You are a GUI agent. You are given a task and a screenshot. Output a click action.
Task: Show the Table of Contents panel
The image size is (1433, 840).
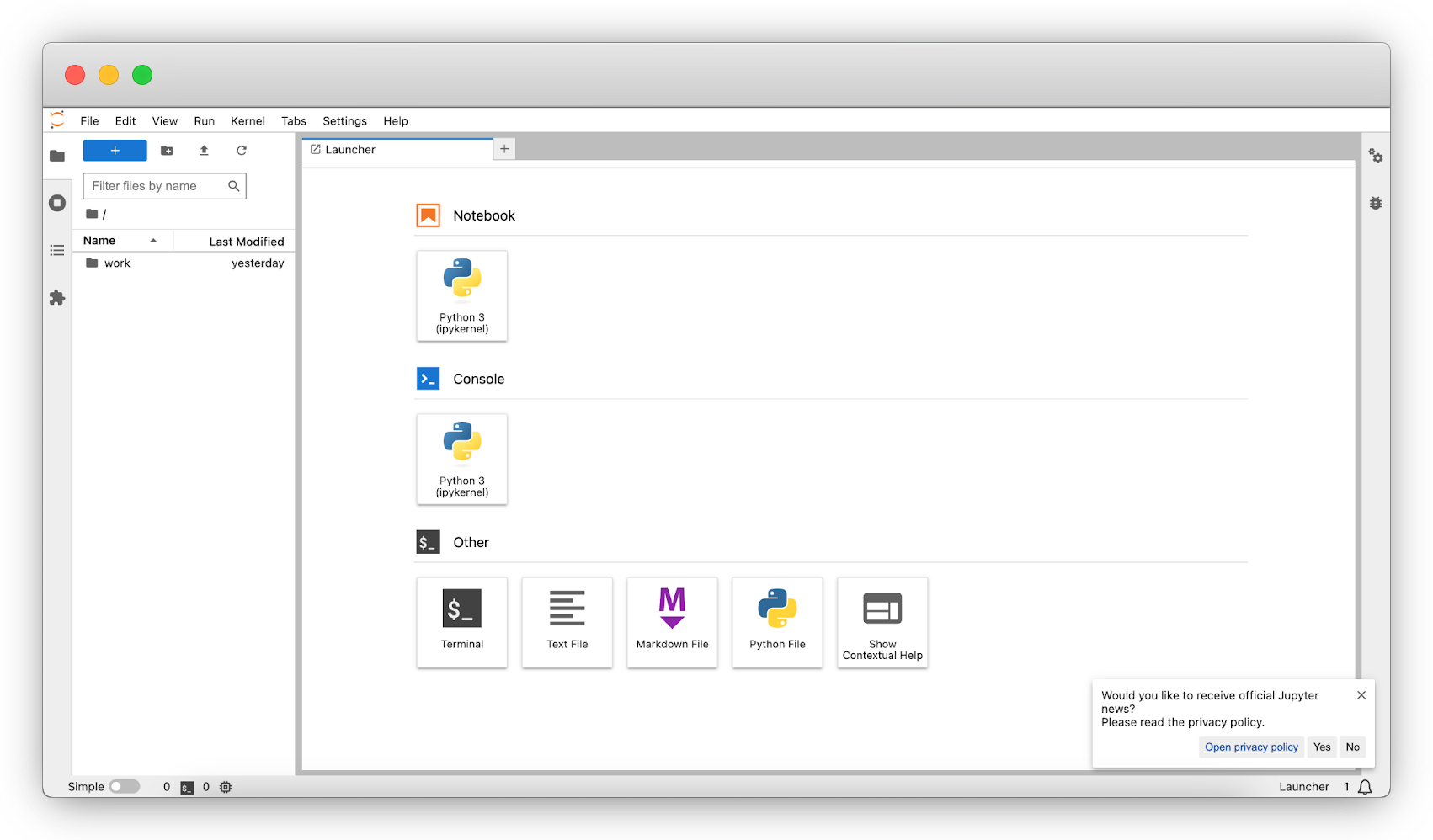[57, 250]
